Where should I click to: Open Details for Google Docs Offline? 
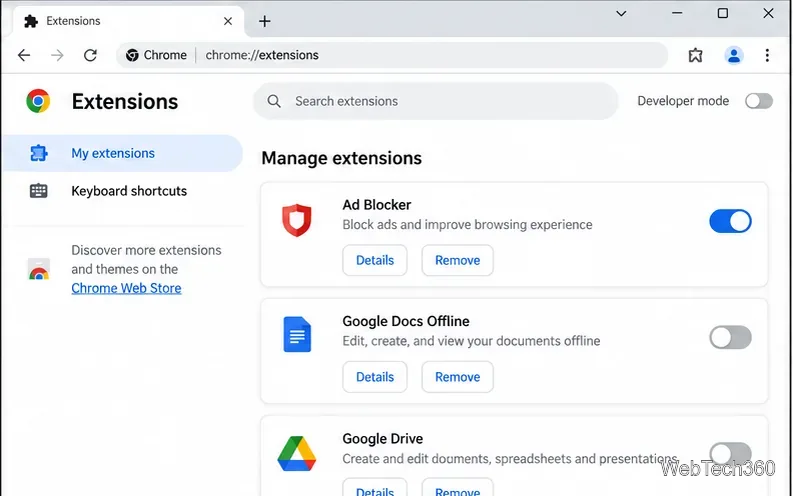coord(375,377)
